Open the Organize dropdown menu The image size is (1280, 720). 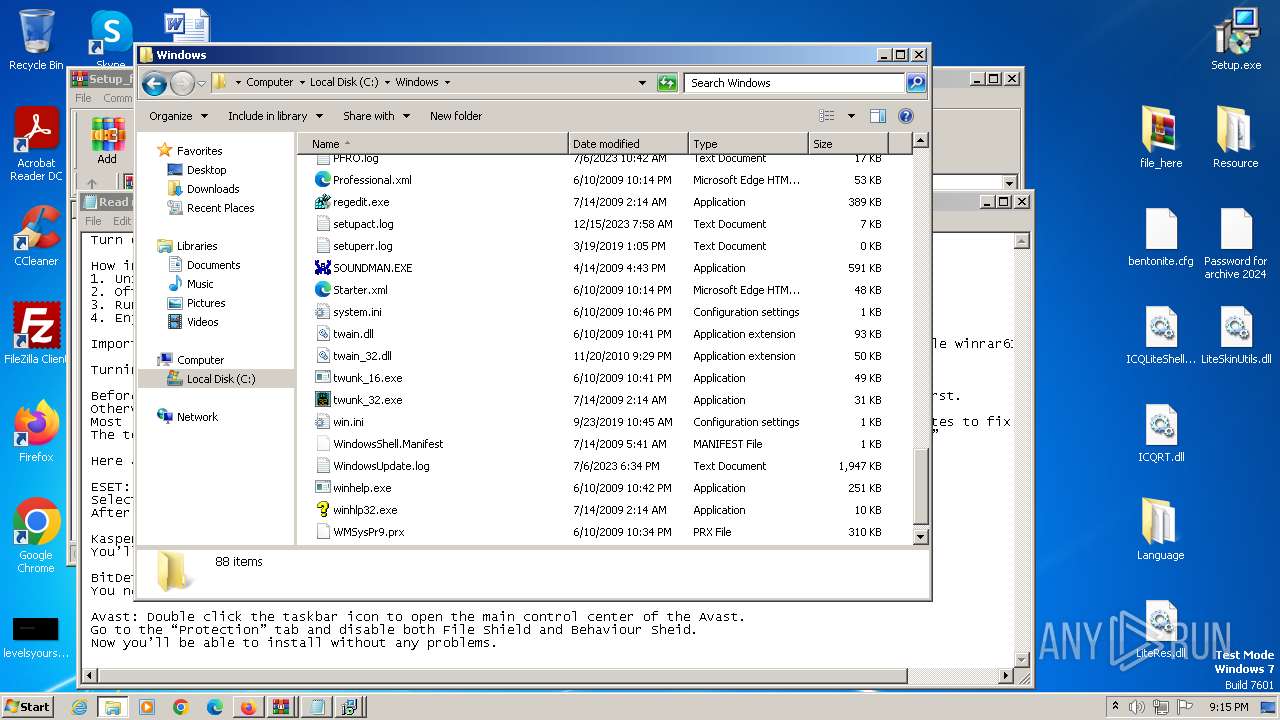(x=178, y=116)
